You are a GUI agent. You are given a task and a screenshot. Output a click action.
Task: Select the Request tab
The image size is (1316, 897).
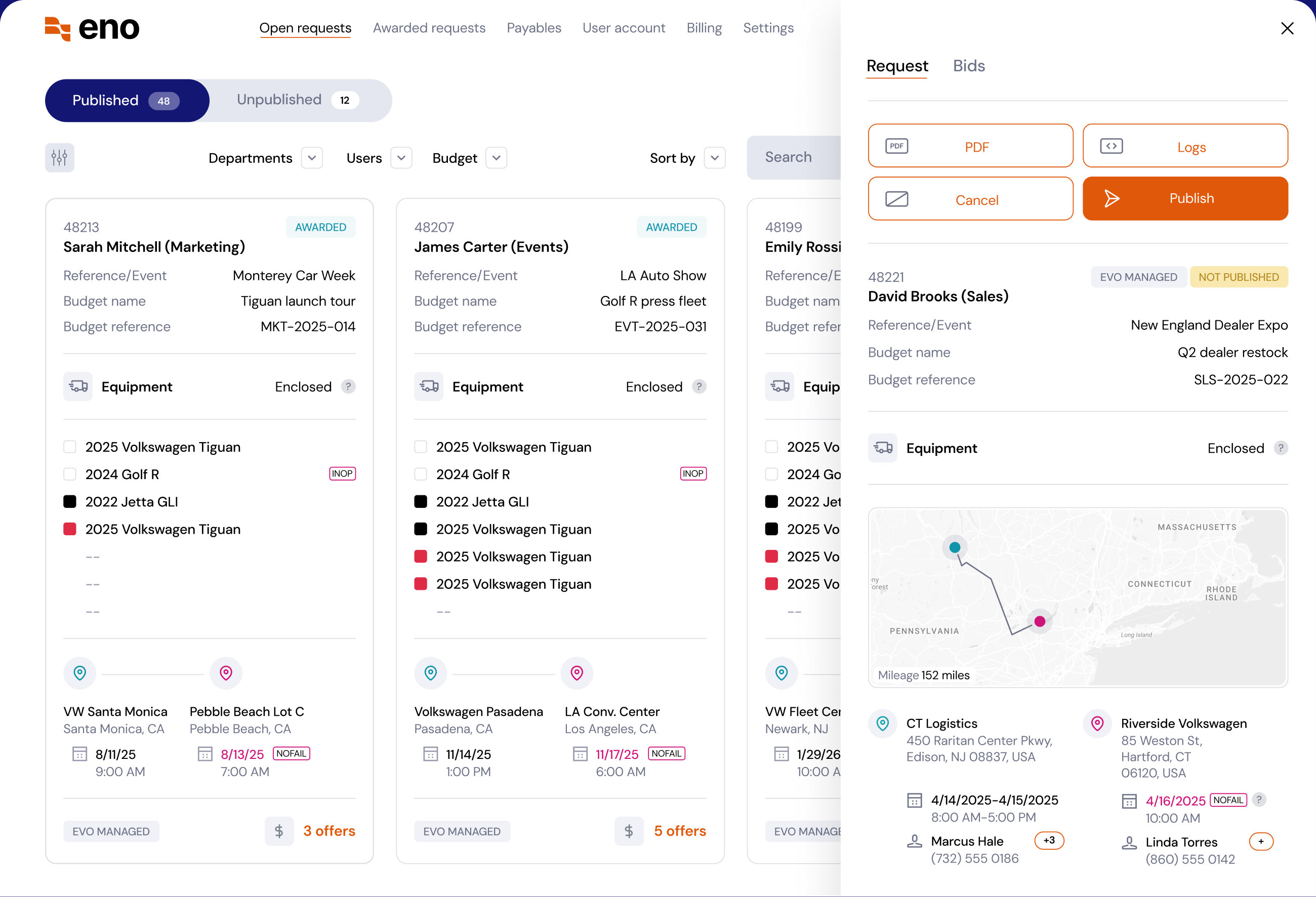pos(897,66)
